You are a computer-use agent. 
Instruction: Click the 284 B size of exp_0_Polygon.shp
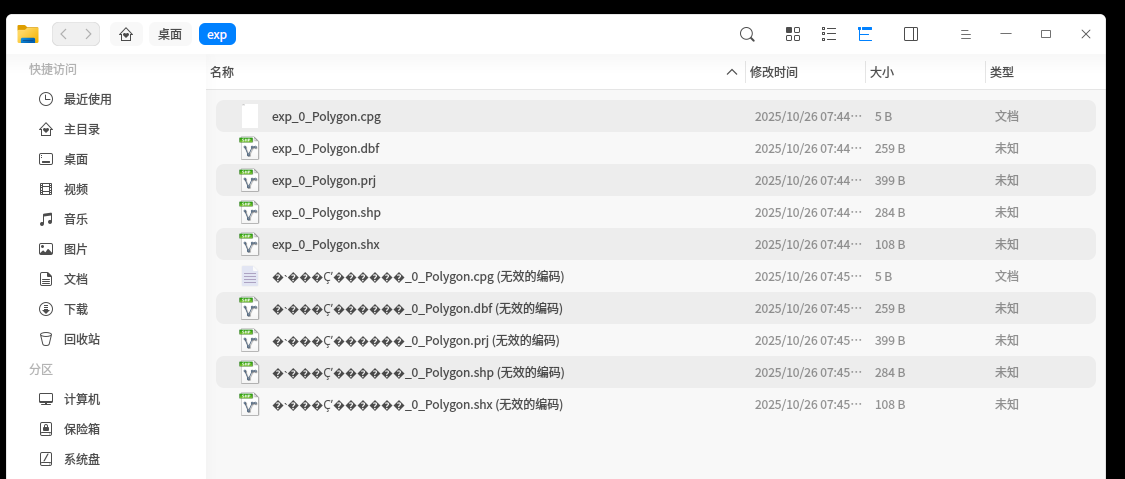point(890,212)
